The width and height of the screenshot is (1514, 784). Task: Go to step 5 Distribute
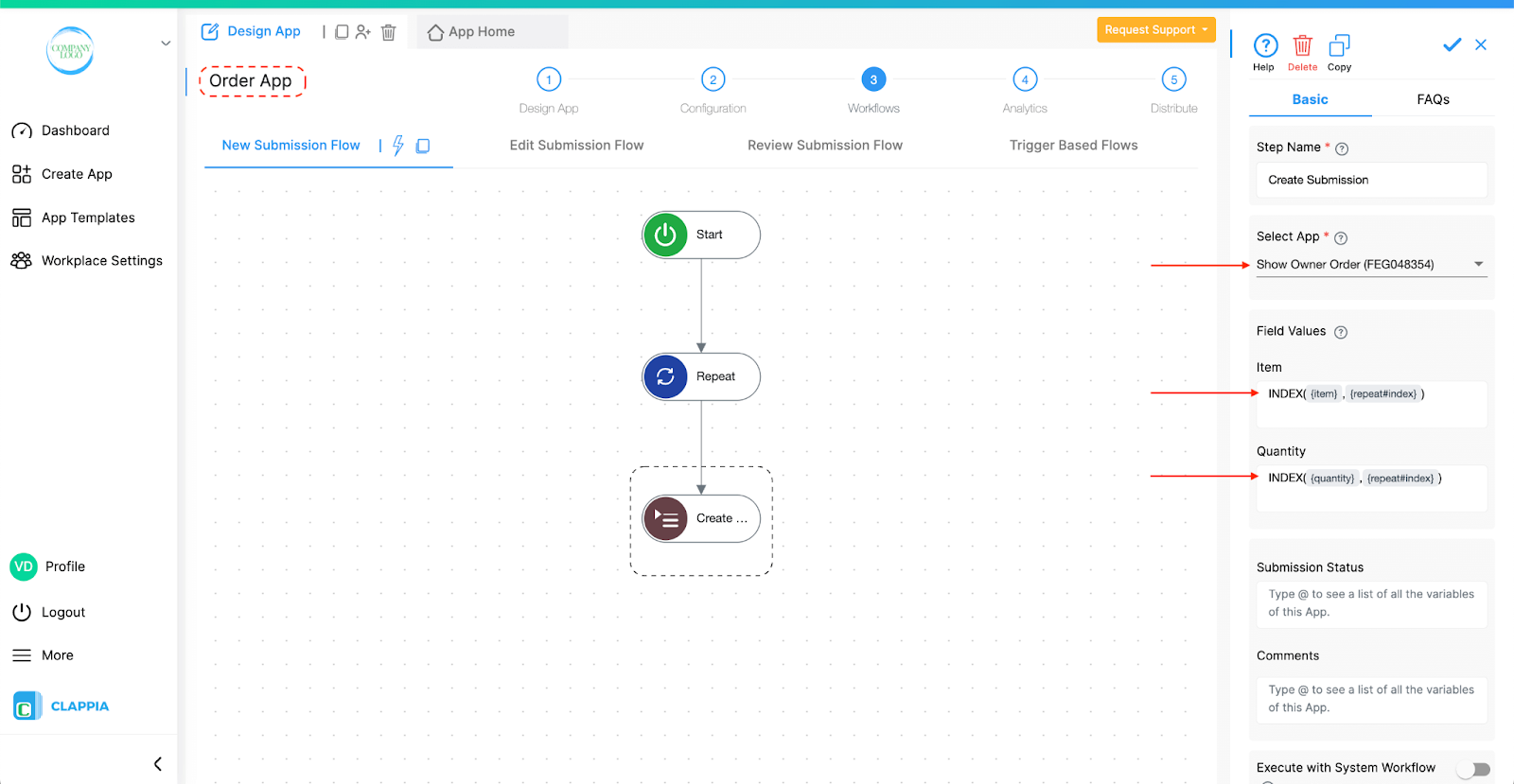click(x=1174, y=79)
